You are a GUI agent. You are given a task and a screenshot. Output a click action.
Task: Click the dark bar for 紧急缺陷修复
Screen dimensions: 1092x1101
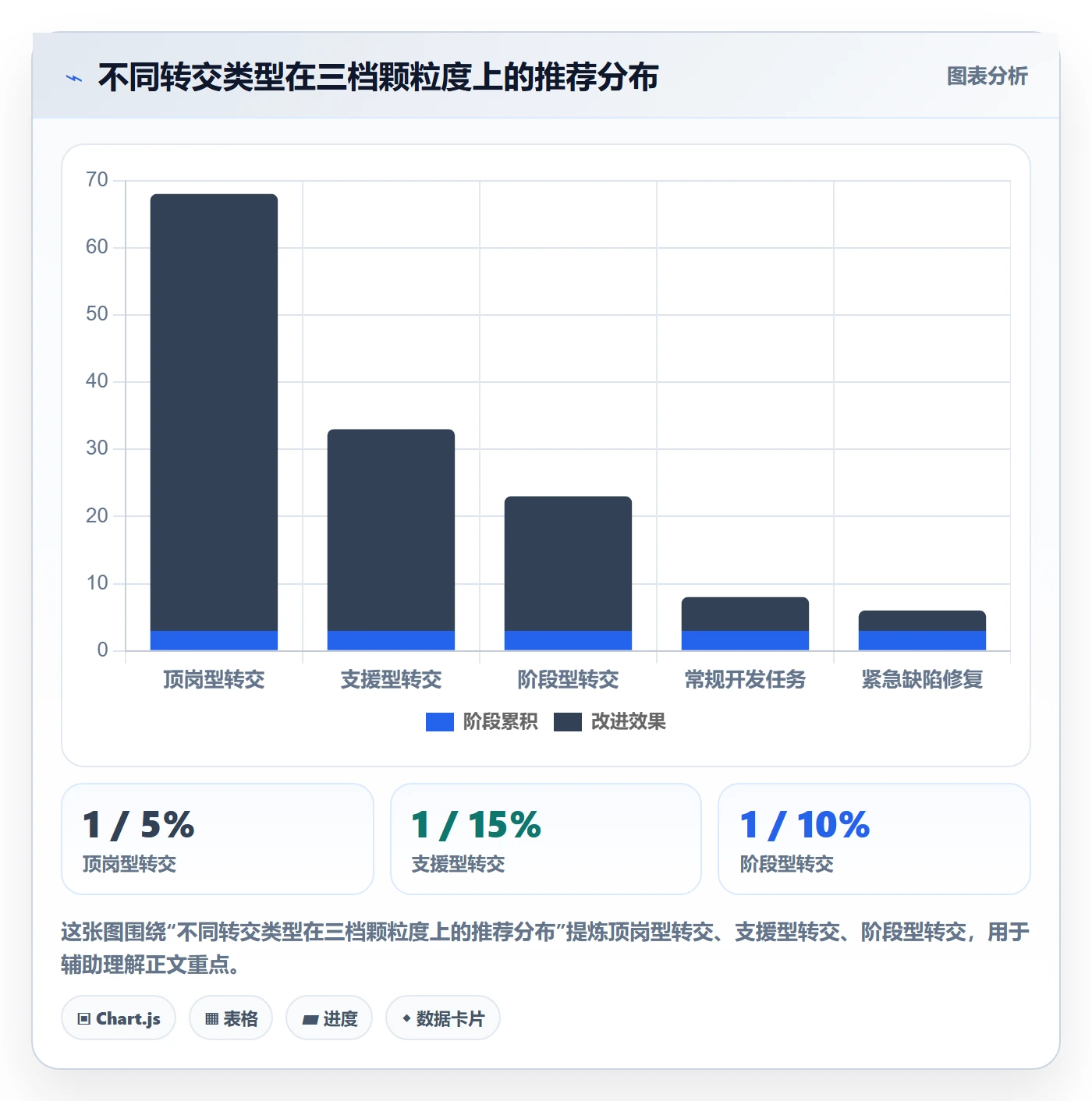[x=922, y=621]
